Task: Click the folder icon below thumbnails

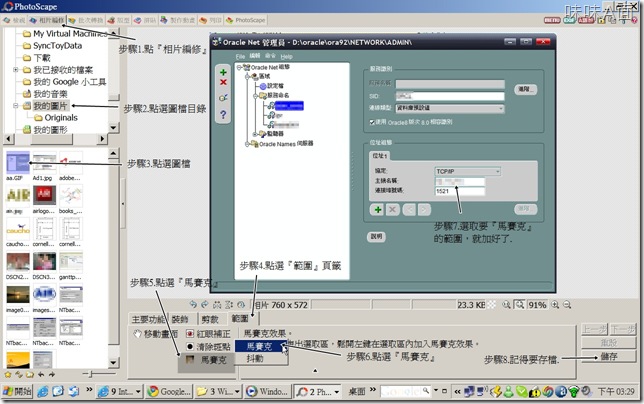Action: [x=30, y=374]
